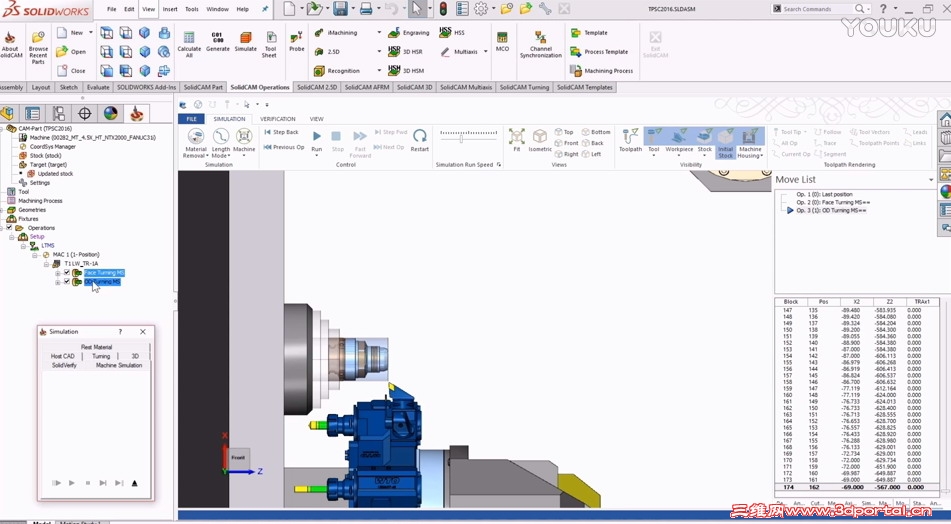Switch to the SolidCAM Turning tab
The width and height of the screenshot is (951, 524).
524,87
